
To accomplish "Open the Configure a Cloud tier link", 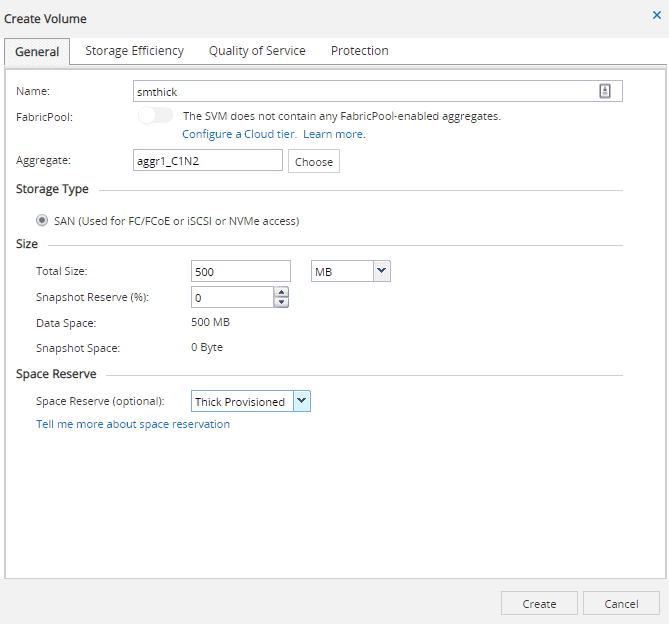I will coord(239,134).
